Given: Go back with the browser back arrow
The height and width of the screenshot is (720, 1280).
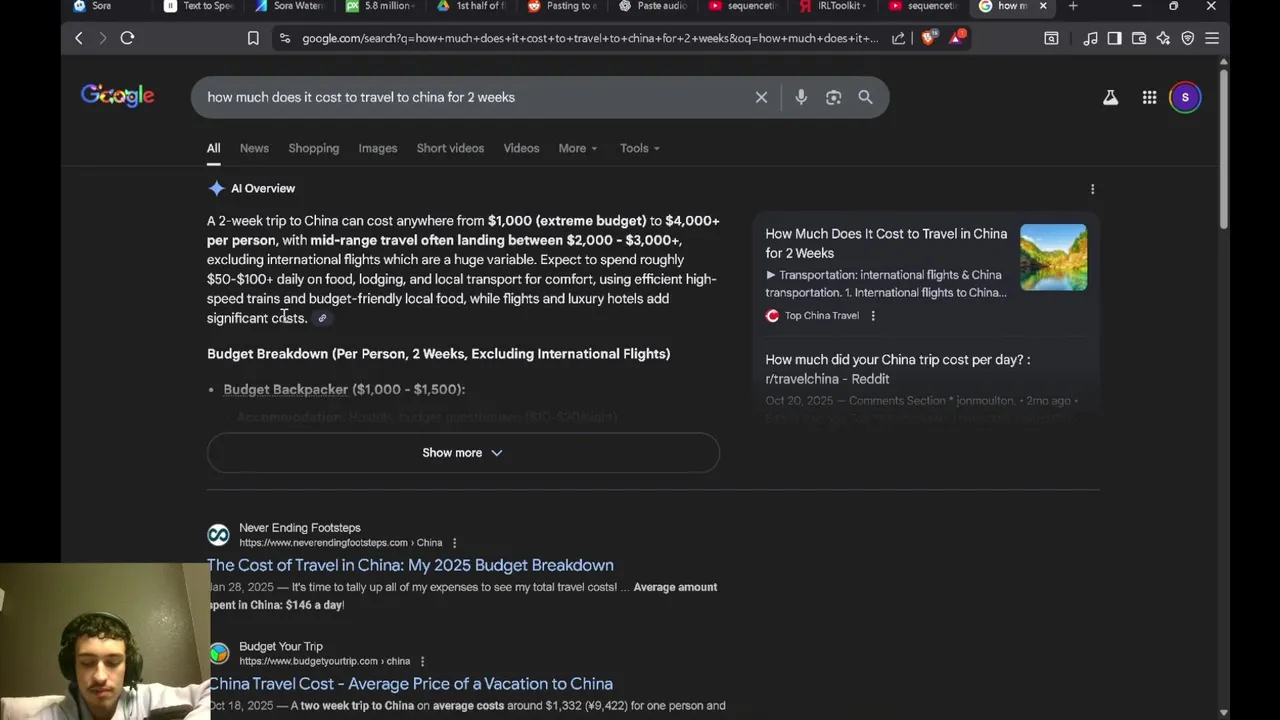Looking at the screenshot, I should 79,38.
